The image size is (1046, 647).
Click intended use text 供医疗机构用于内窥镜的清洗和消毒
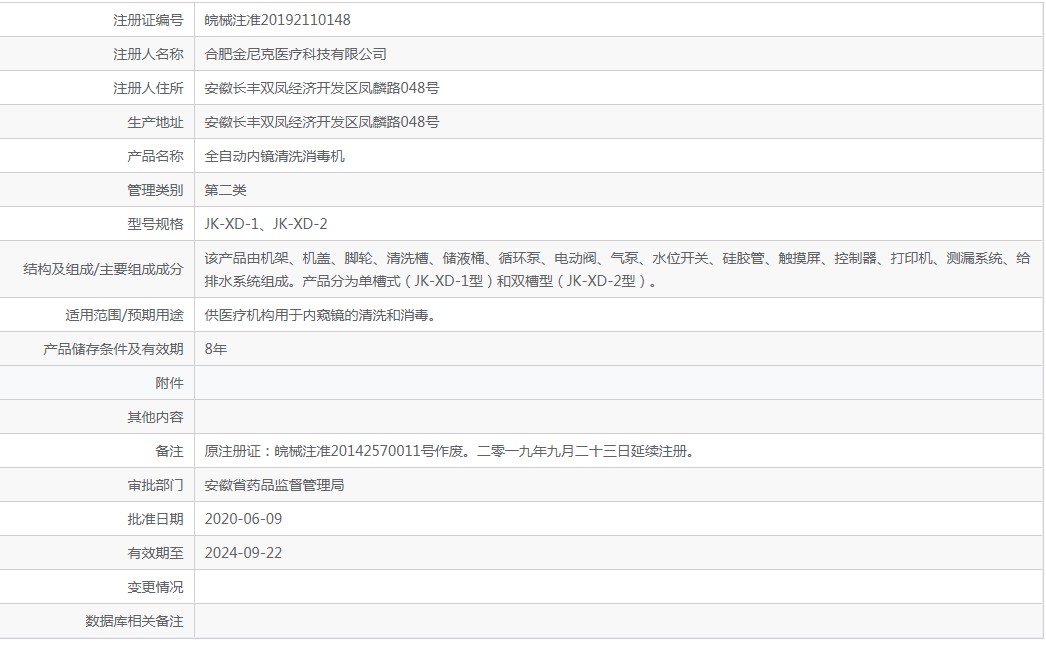coord(320,315)
